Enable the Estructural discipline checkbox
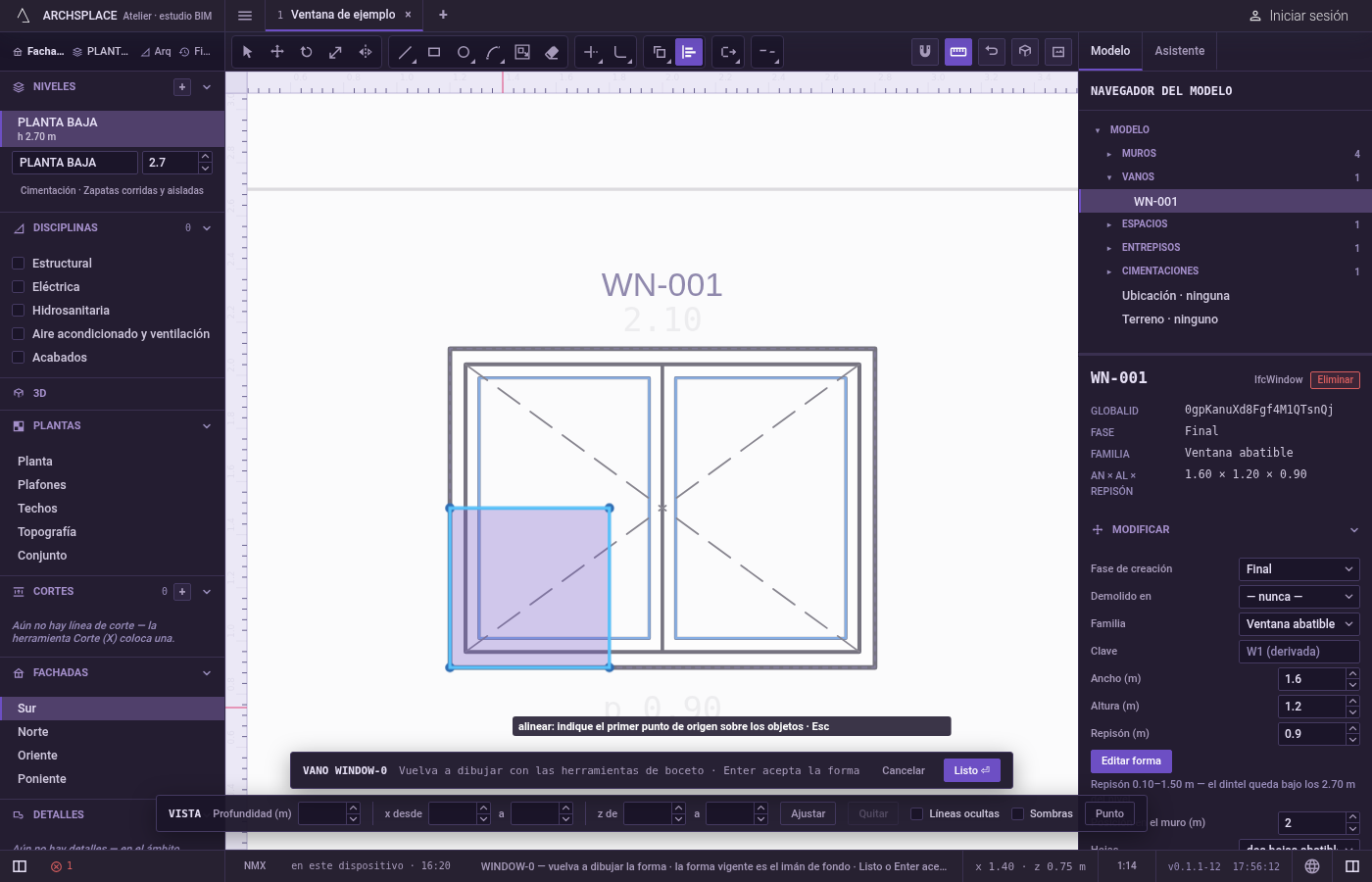1372x882 pixels. click(x=18, y=263)
